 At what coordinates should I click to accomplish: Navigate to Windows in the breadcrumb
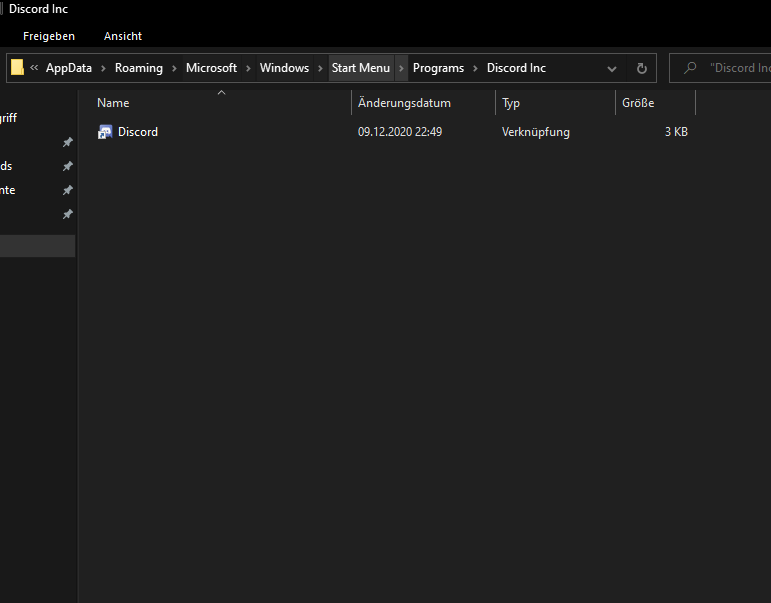pyautogui.click(x=284, y=68)
